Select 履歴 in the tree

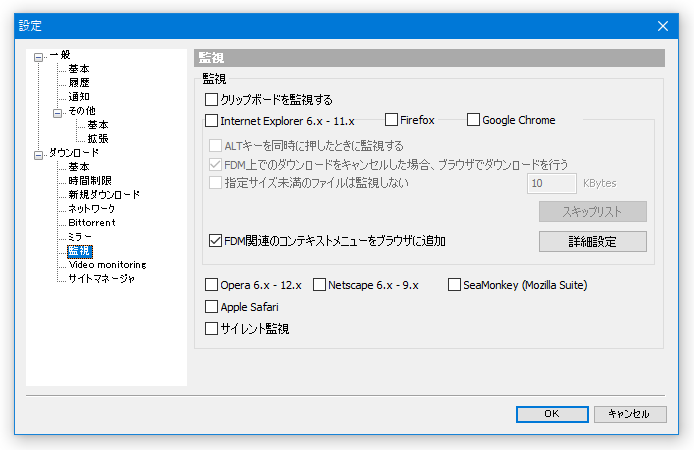tap(79, 83)
